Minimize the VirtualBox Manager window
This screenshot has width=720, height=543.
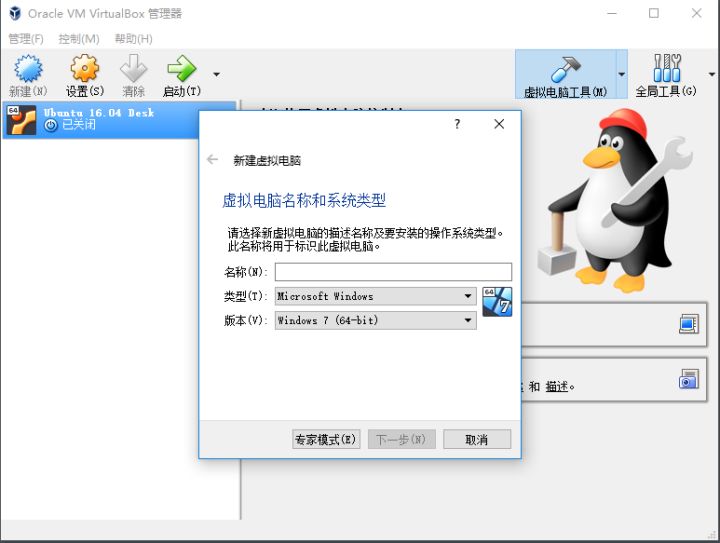tap(612, 13)
